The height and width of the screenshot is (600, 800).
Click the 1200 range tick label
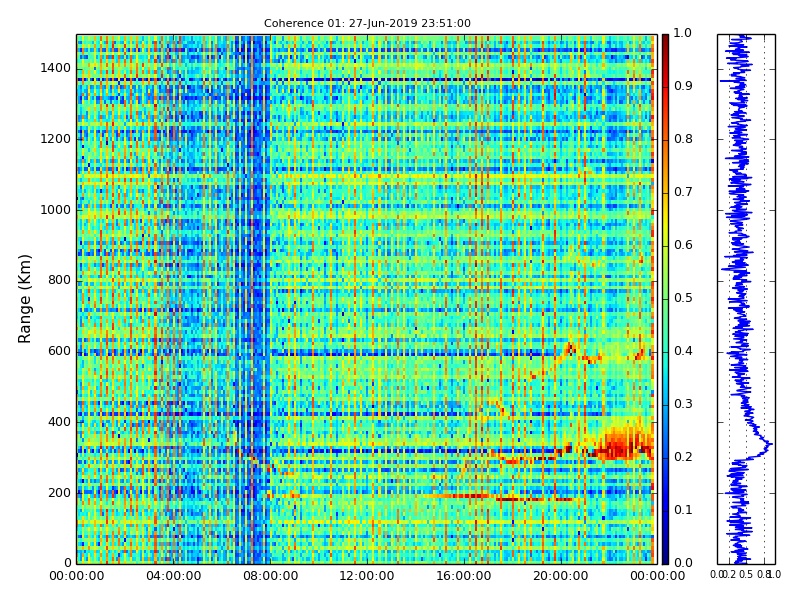pos(56,139)
